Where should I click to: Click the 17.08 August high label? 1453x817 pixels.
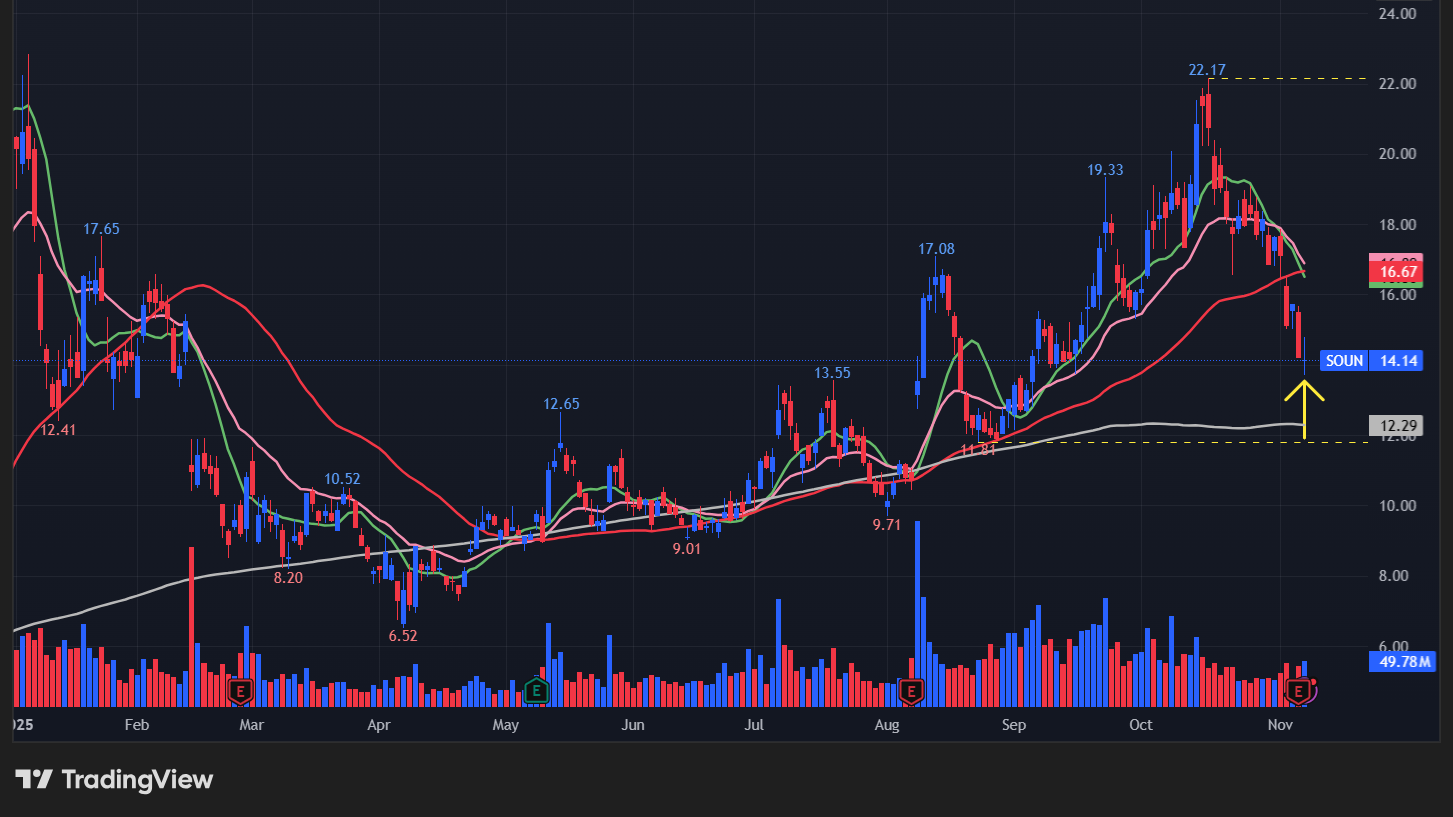937,248
